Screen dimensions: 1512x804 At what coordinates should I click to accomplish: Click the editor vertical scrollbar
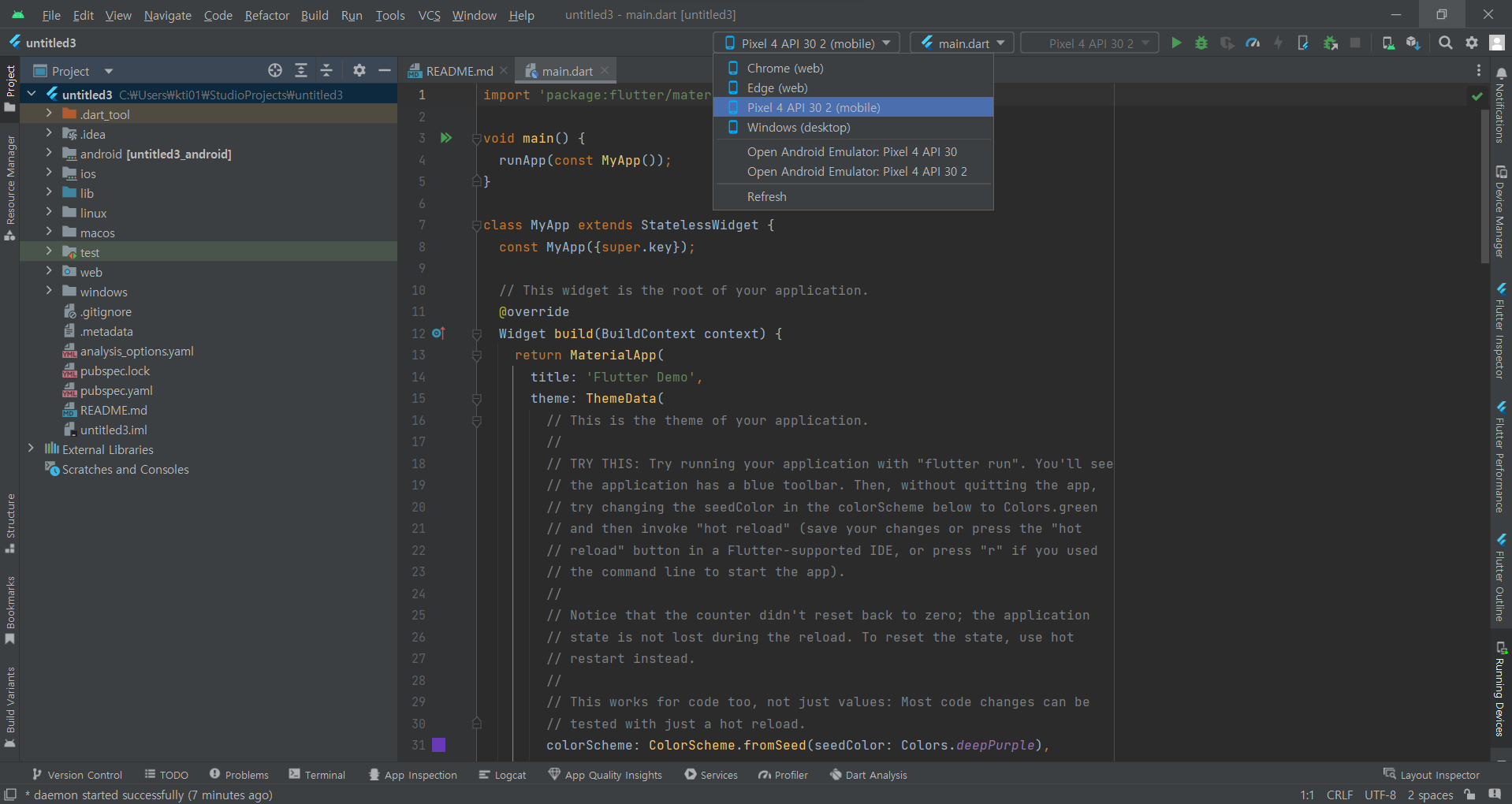click(x=1485, y=185)
